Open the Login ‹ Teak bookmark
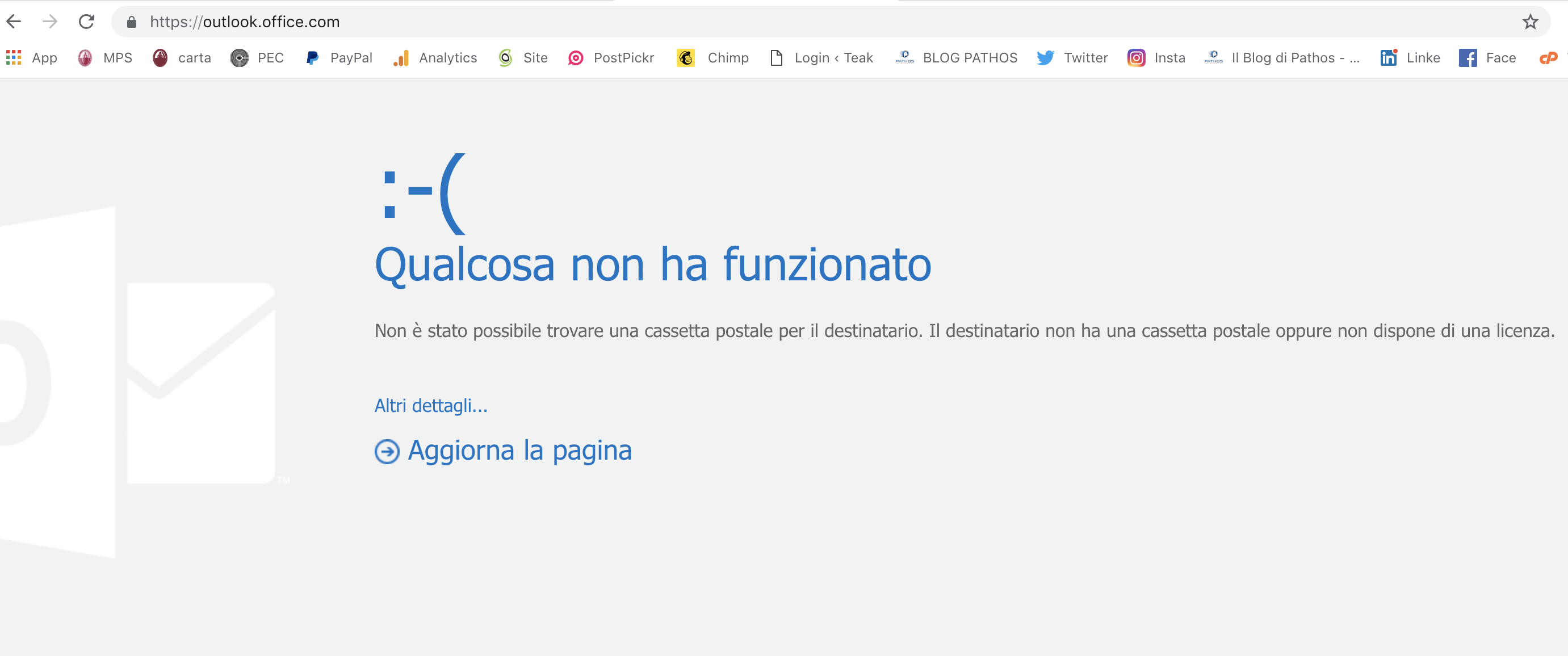Image resolution: width=1568 pixels, height=656 pixels. (821, 58)
